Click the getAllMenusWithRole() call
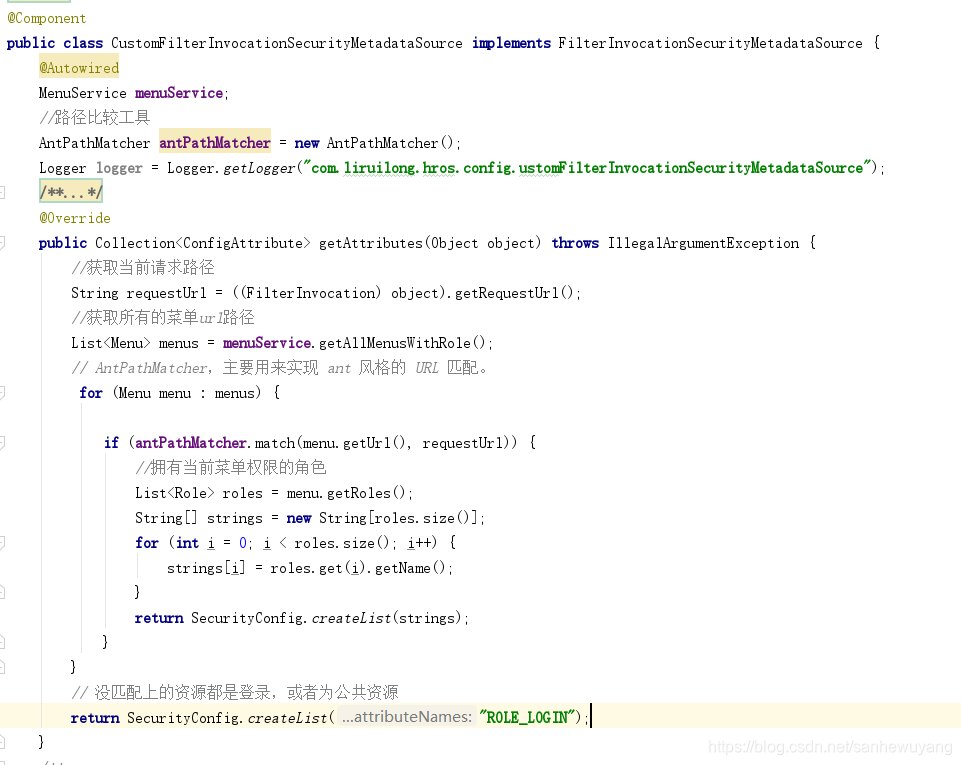 [x=402, y=343]
